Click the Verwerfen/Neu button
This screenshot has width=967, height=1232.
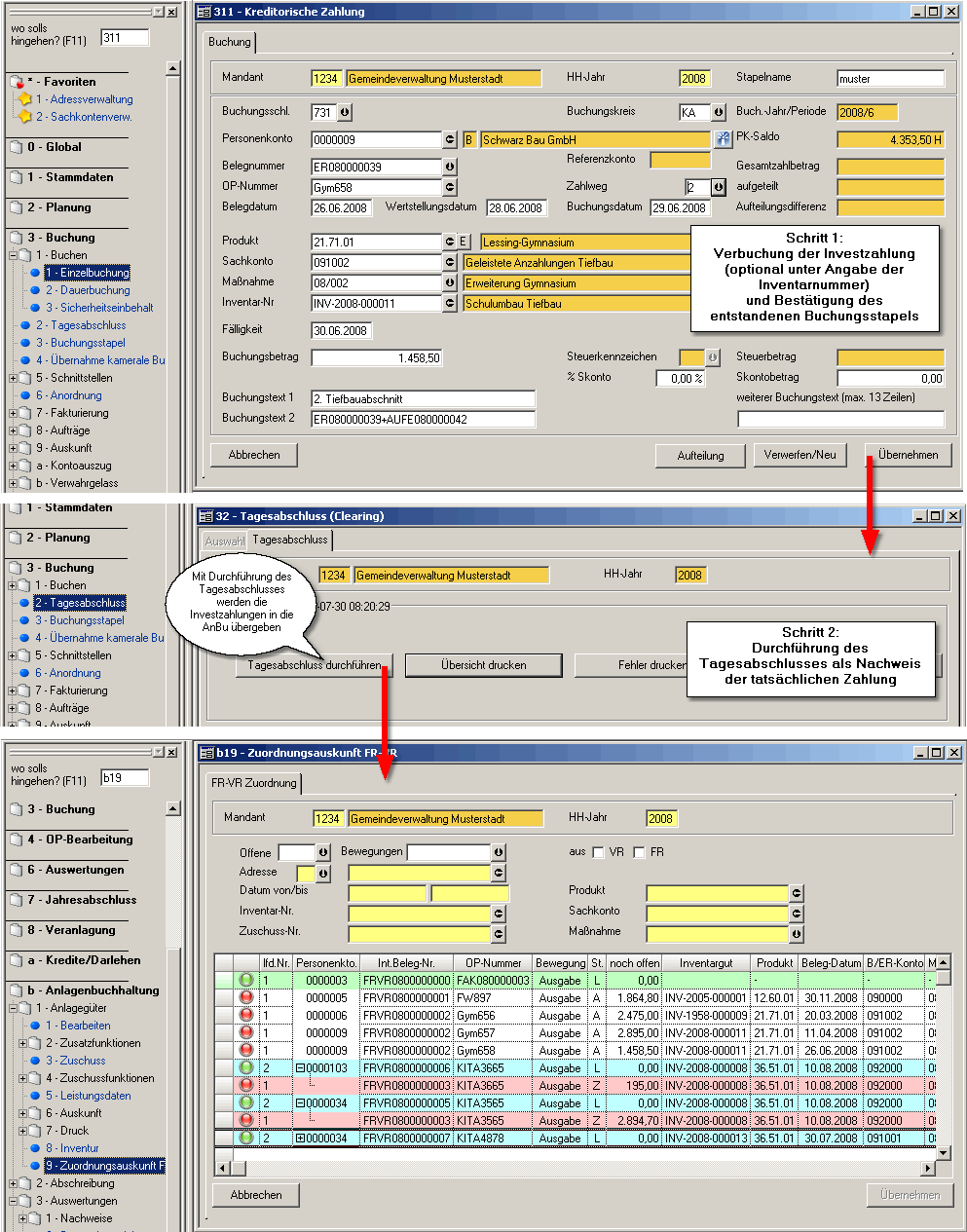click(x=800, y=455)
